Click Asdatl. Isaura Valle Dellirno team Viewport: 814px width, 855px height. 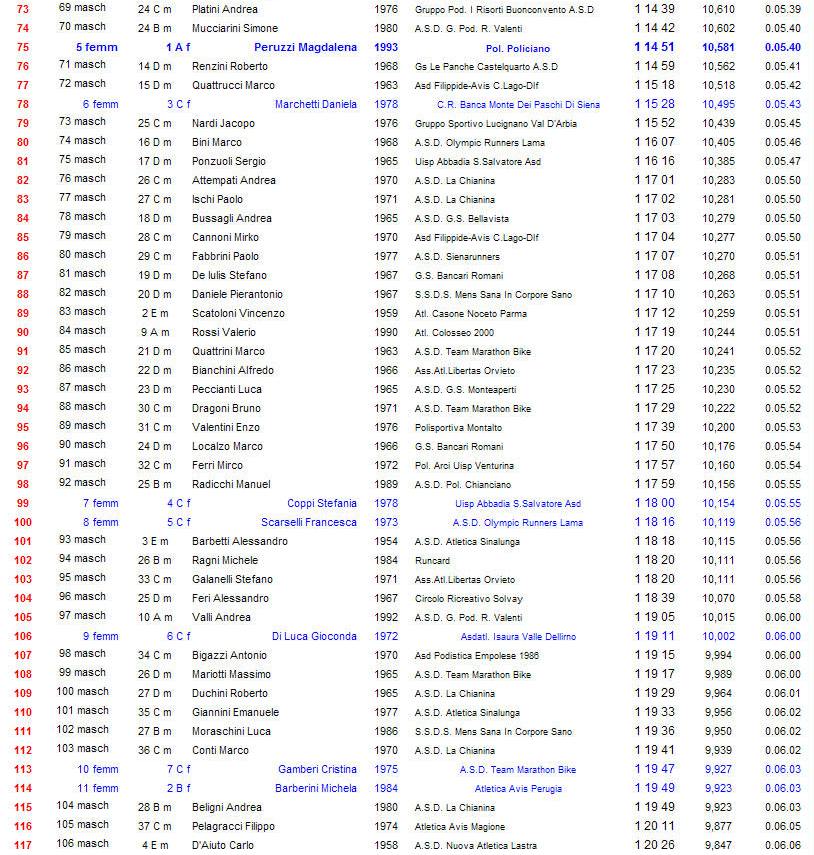pyautogui.click(x=518, y=636)
